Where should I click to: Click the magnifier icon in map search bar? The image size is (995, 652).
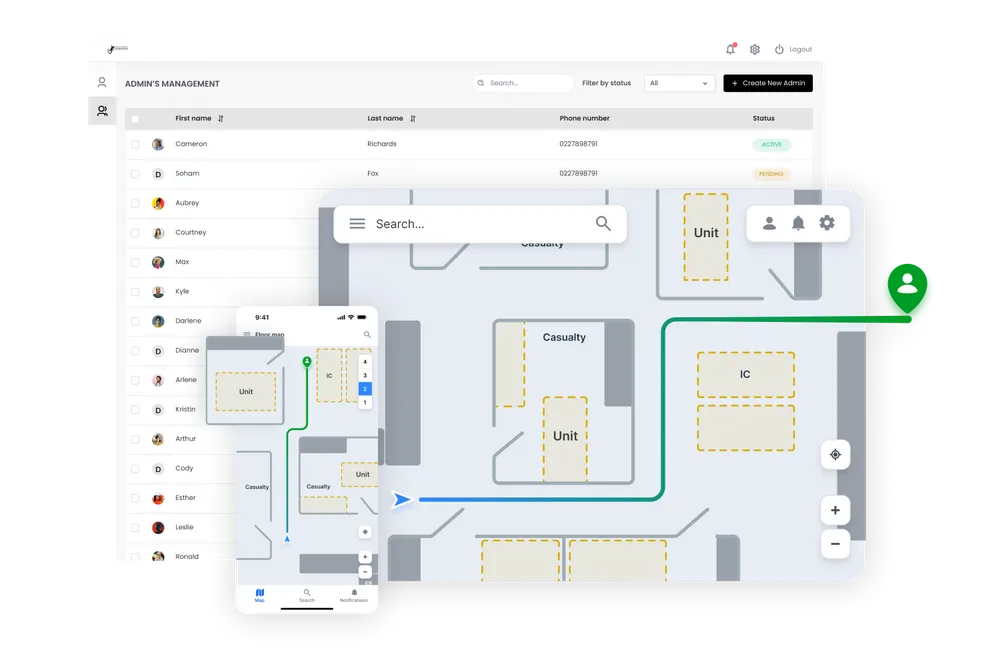click(603, 224)
